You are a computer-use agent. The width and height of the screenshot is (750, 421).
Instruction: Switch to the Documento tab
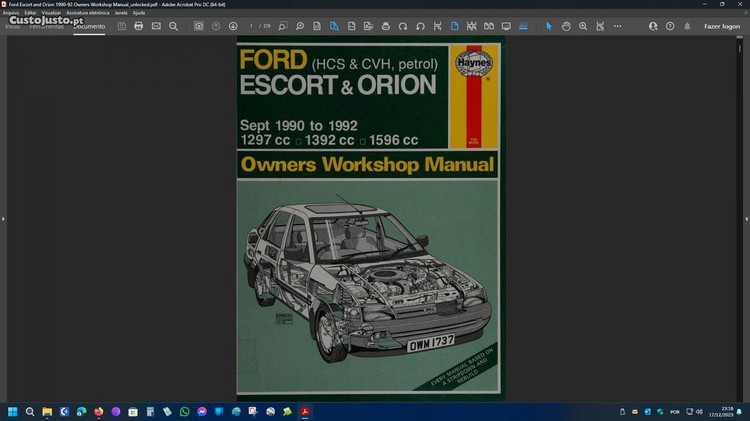tap(89, 26)
